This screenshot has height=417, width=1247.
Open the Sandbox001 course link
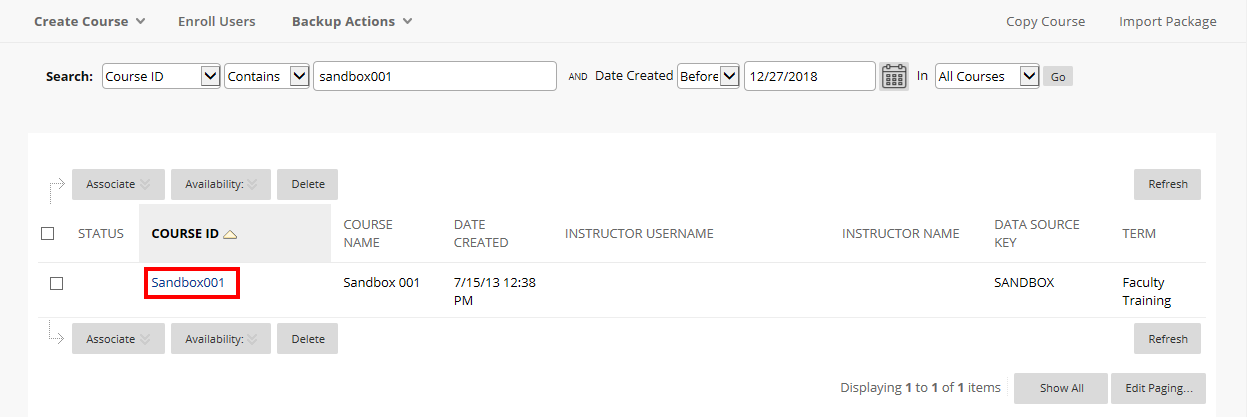coord(188,283)
